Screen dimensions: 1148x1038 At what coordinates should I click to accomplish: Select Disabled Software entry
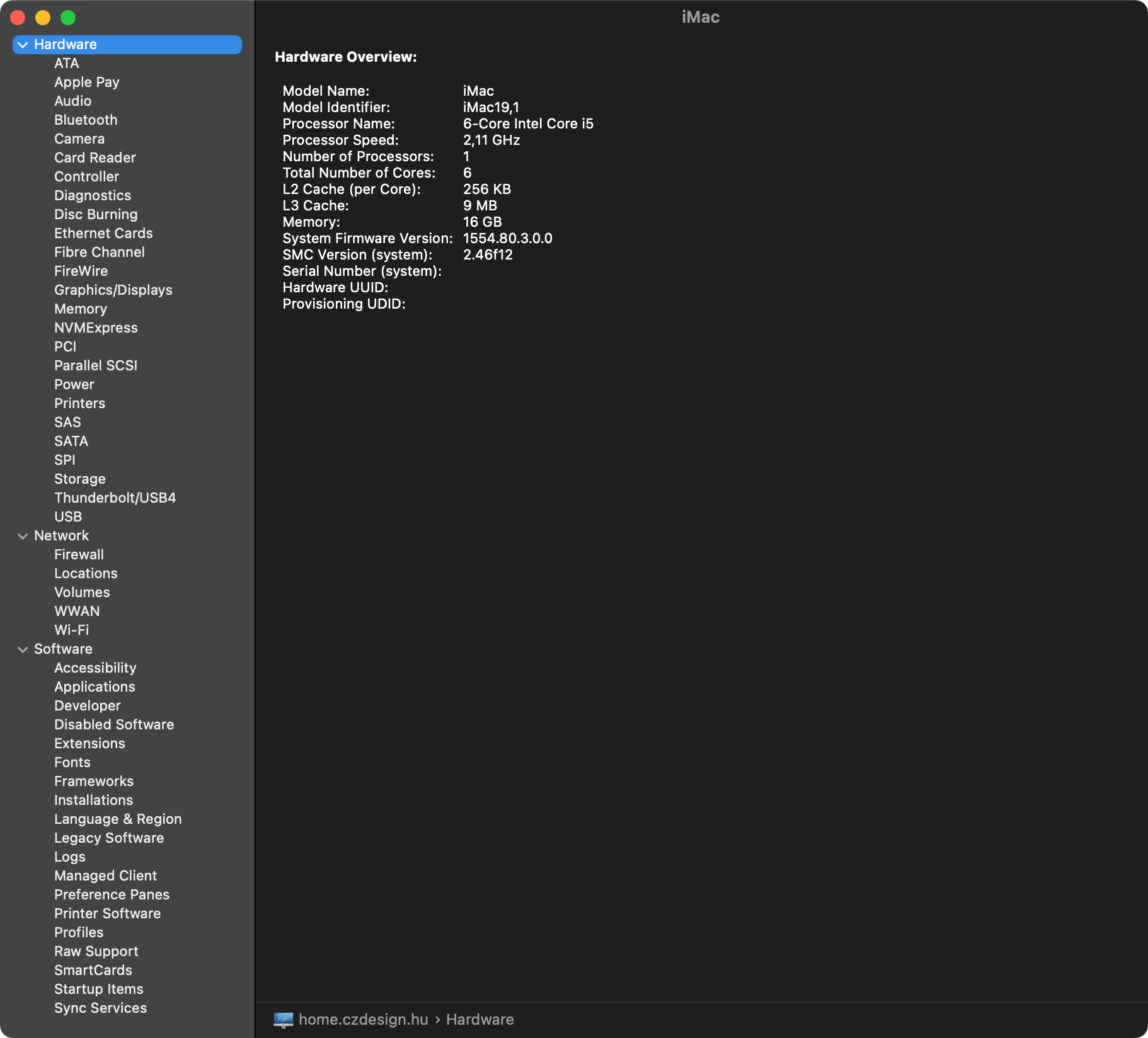tap(114, 725)
